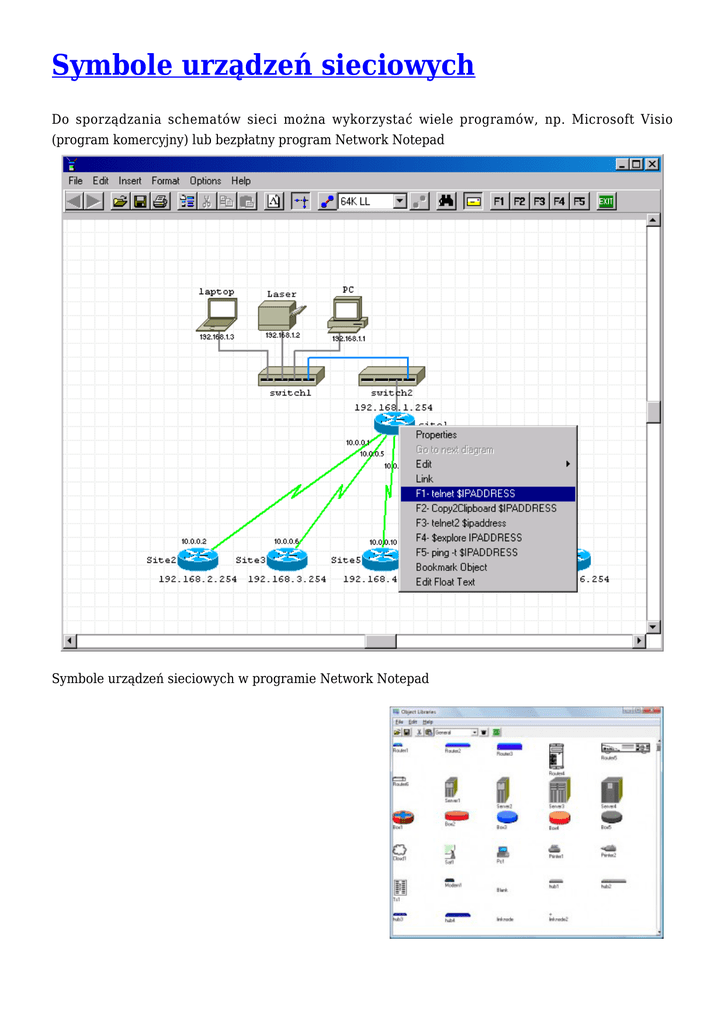Choose Server3 from the Object Libraries
The height and width of the screenshot is (1024, 725).
[558, 792]
